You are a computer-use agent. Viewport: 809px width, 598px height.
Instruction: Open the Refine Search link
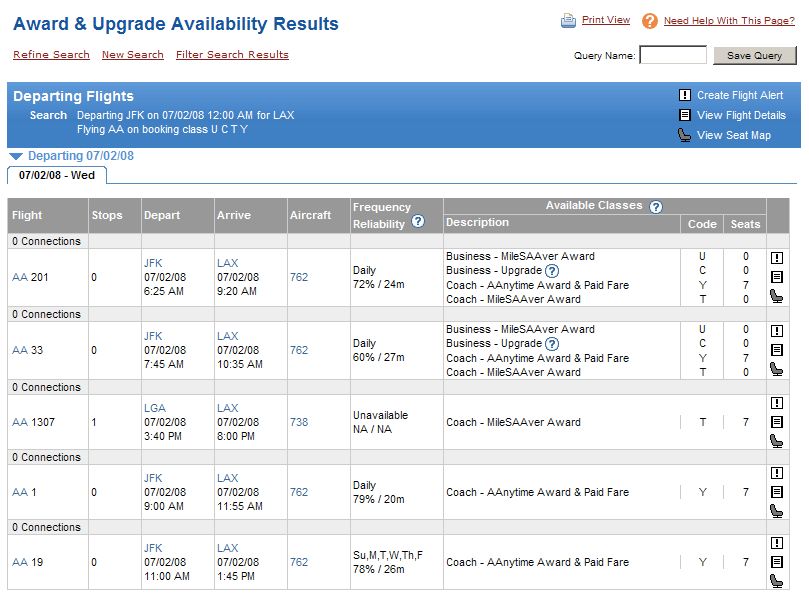pos(51,55)
